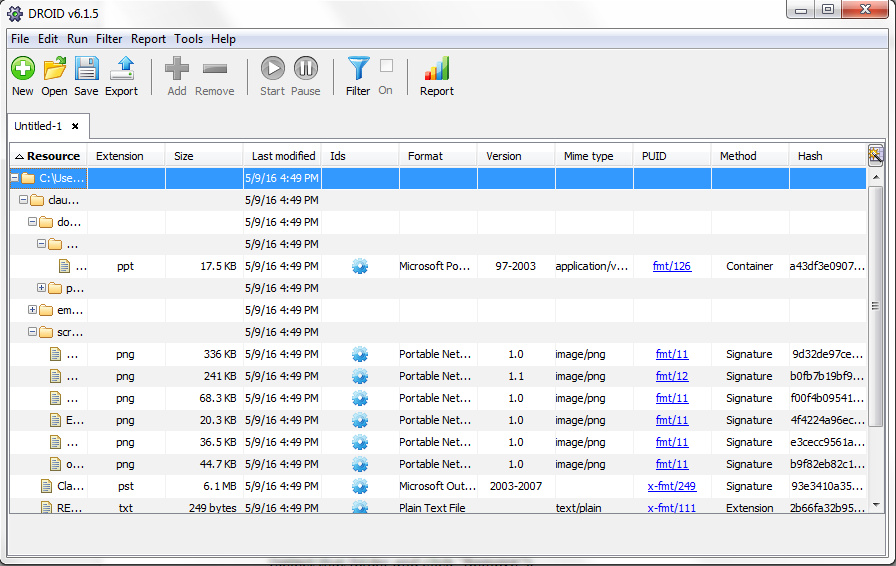Select the o... png file's document icon
The image size is (896, 566).
point(55,464)
